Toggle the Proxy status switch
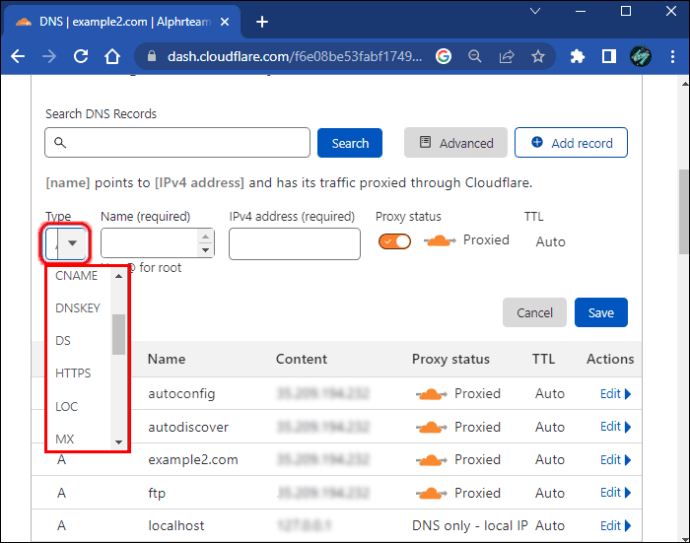690x543 pixels. click(395, 241)
